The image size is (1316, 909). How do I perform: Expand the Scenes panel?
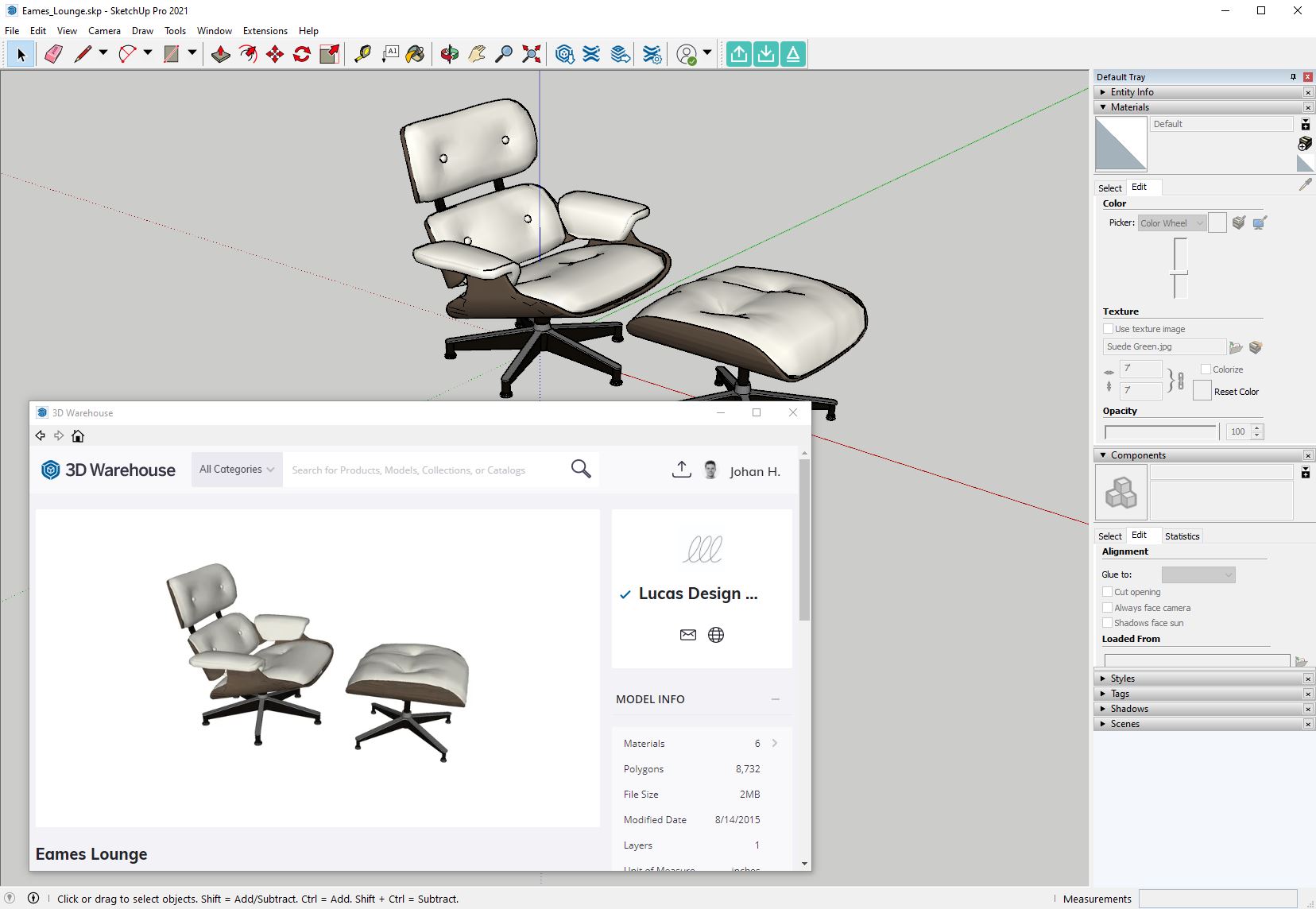(x=1103, y=724)
